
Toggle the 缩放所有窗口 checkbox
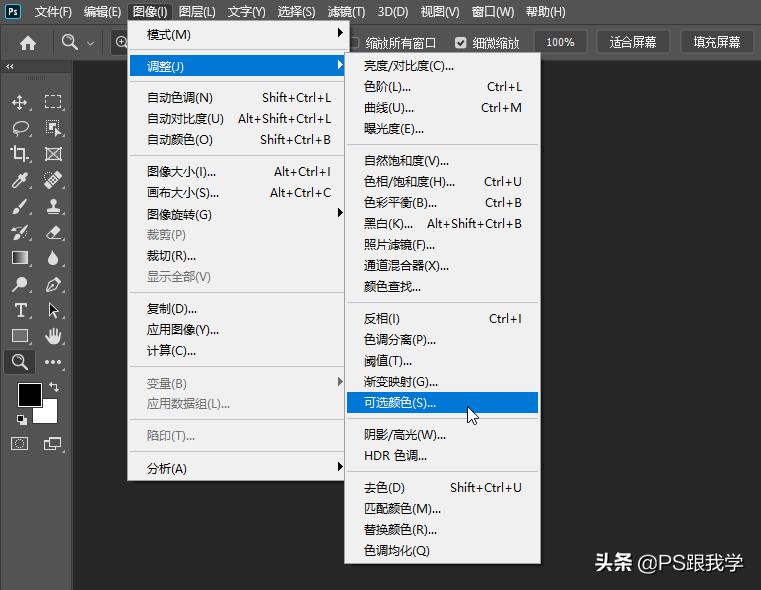click(x=355, y=43)
